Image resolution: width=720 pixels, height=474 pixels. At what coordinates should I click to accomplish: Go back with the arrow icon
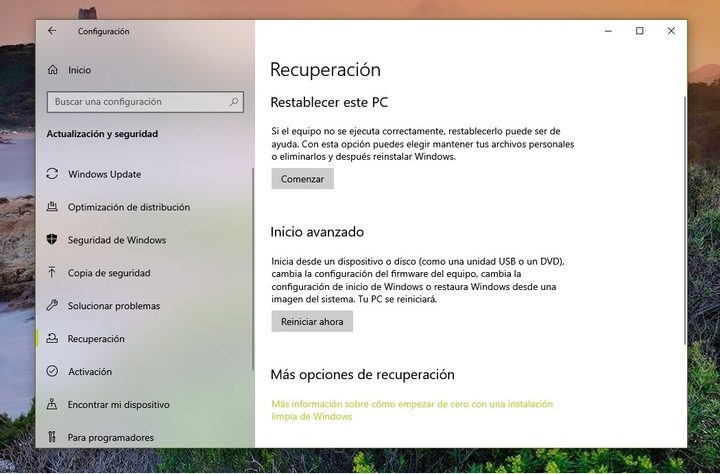[52, 31]
